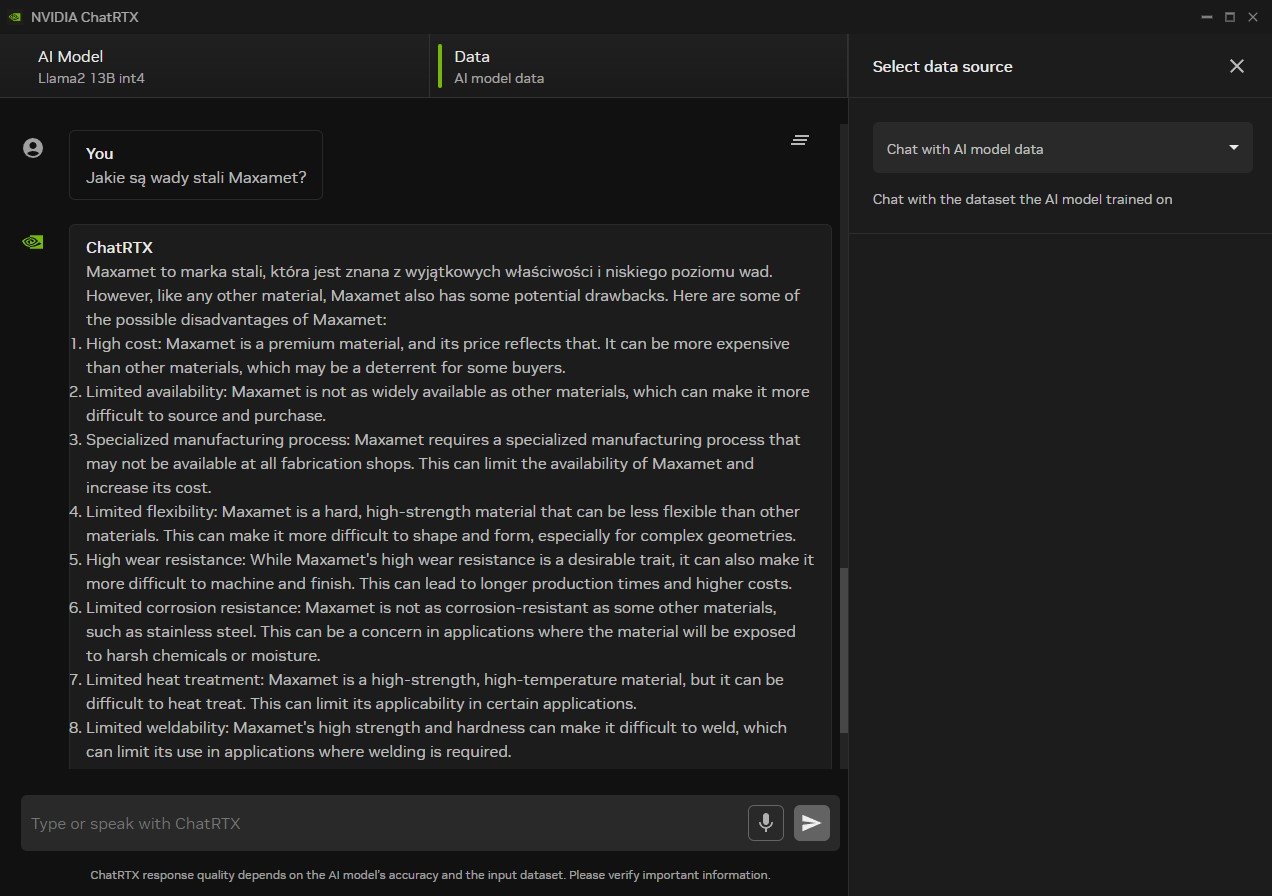Image resolution: width=1272 pixels, height=896 pixels.
Task: Click the 'Chat with the dataset' description text
Action: (1022, 199)
